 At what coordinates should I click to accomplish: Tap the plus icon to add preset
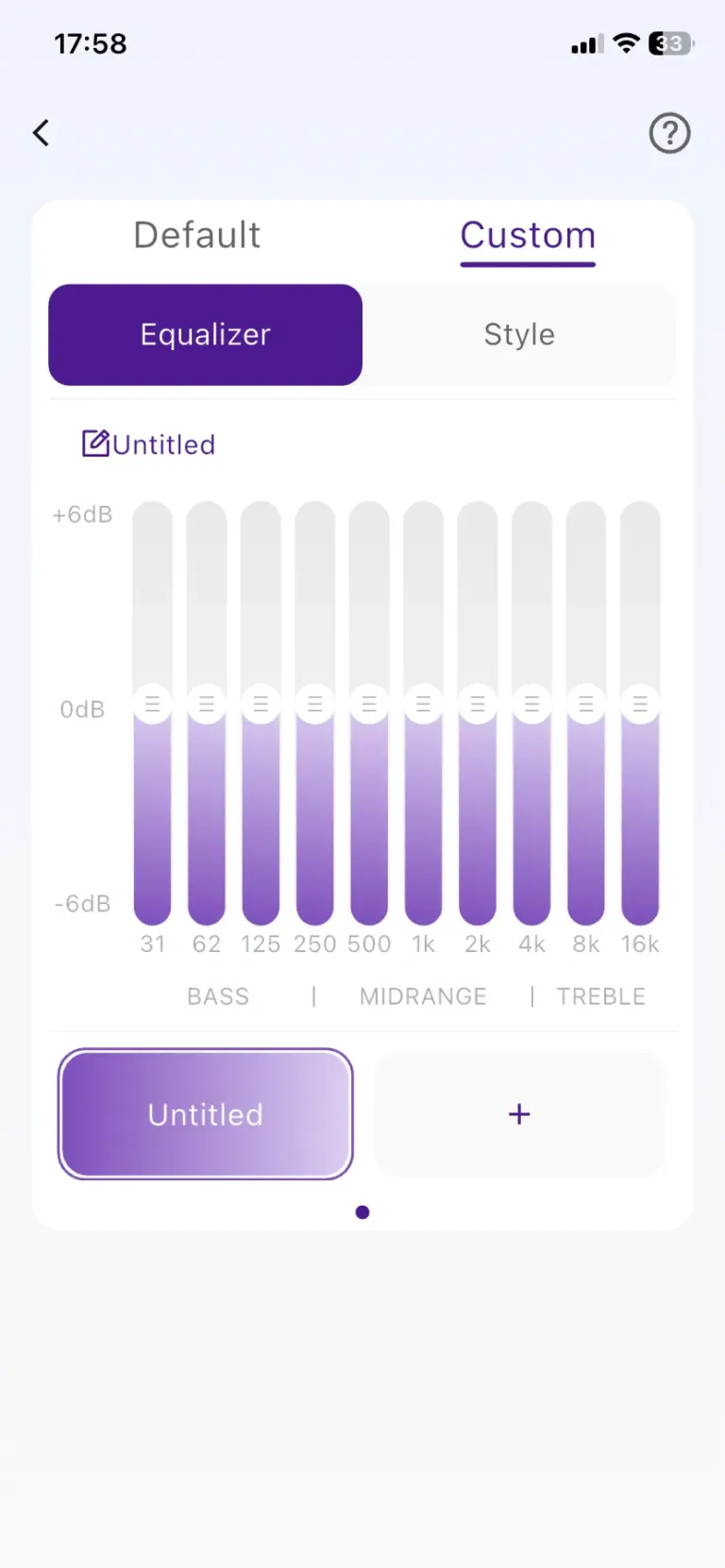pos(519,1114)
